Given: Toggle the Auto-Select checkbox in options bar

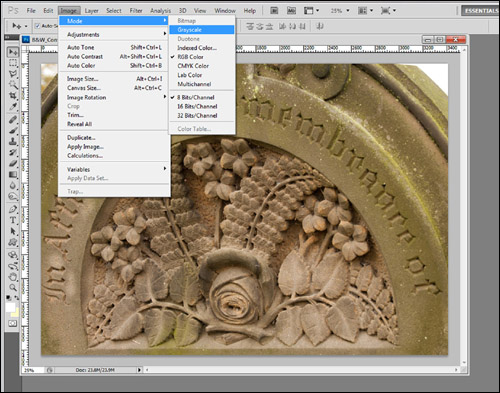Looking at the screenshot, I should tap(37, 26).
